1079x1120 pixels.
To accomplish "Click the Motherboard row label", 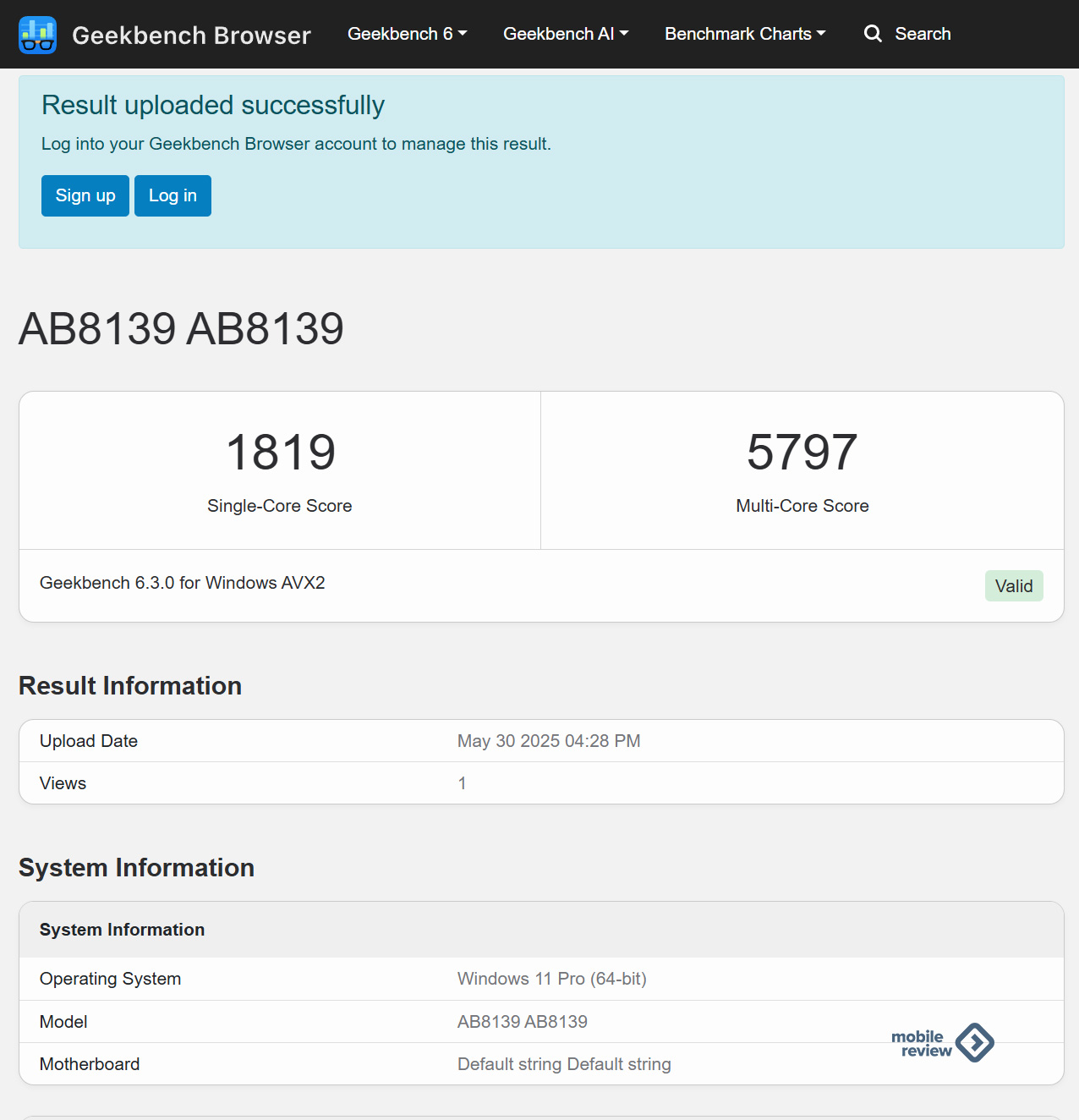I will point(90,1064).
